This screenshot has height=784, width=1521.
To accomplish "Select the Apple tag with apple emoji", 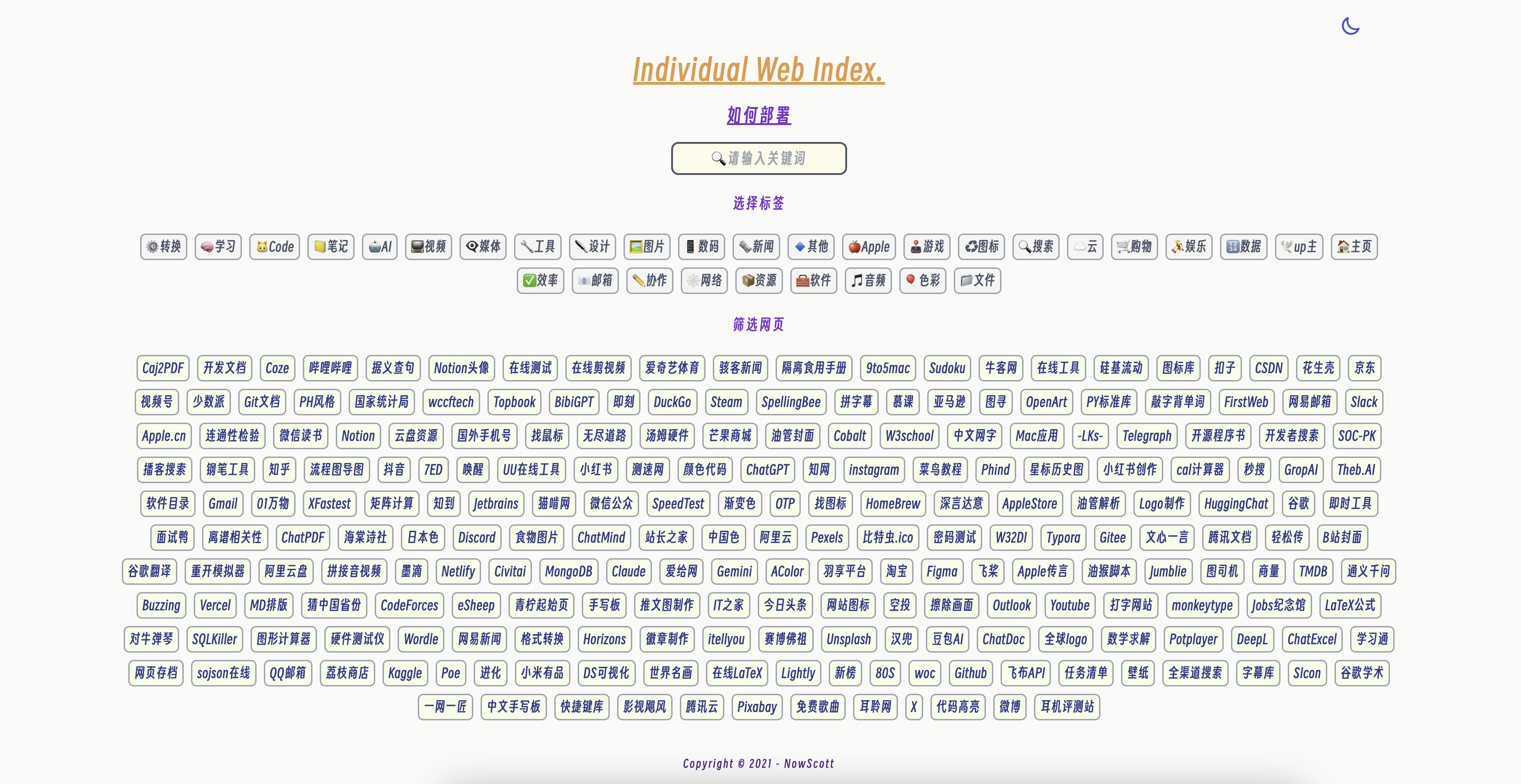I will 869,247.
